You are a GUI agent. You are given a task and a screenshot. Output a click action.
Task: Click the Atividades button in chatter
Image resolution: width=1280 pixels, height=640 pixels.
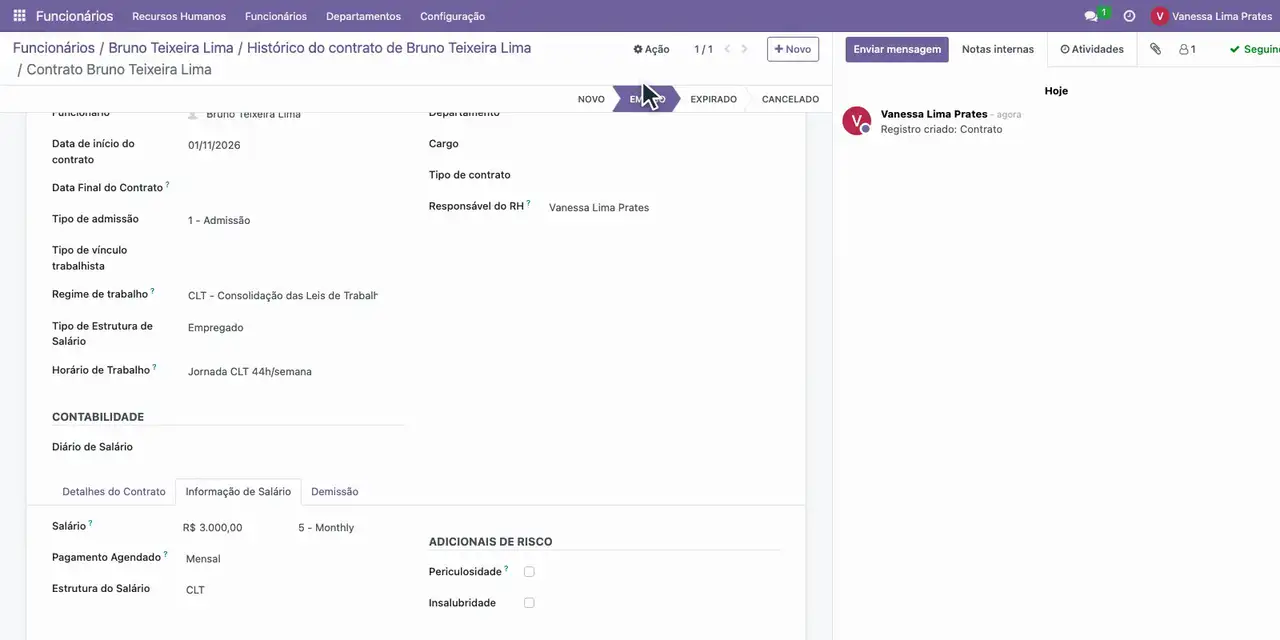1092,49
